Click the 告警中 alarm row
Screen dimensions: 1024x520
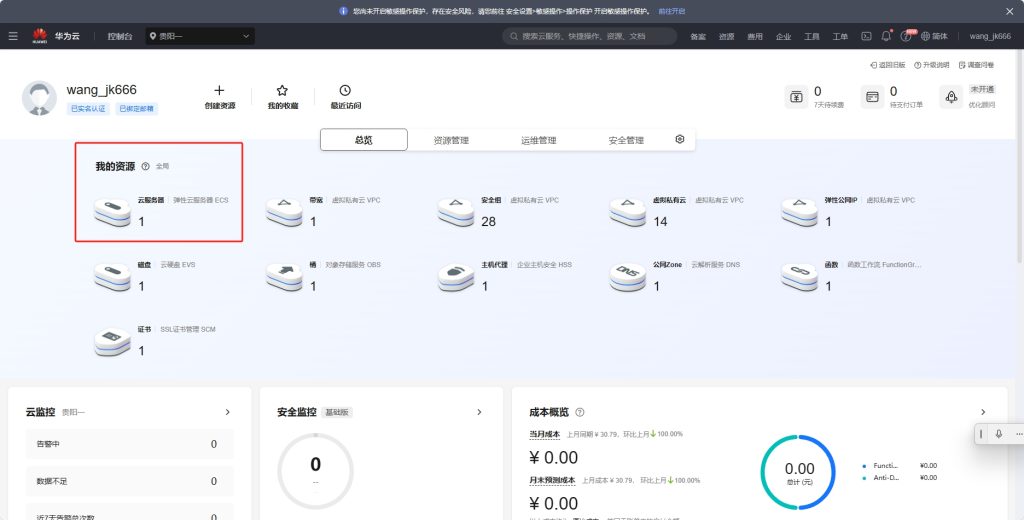click(129, 444)
